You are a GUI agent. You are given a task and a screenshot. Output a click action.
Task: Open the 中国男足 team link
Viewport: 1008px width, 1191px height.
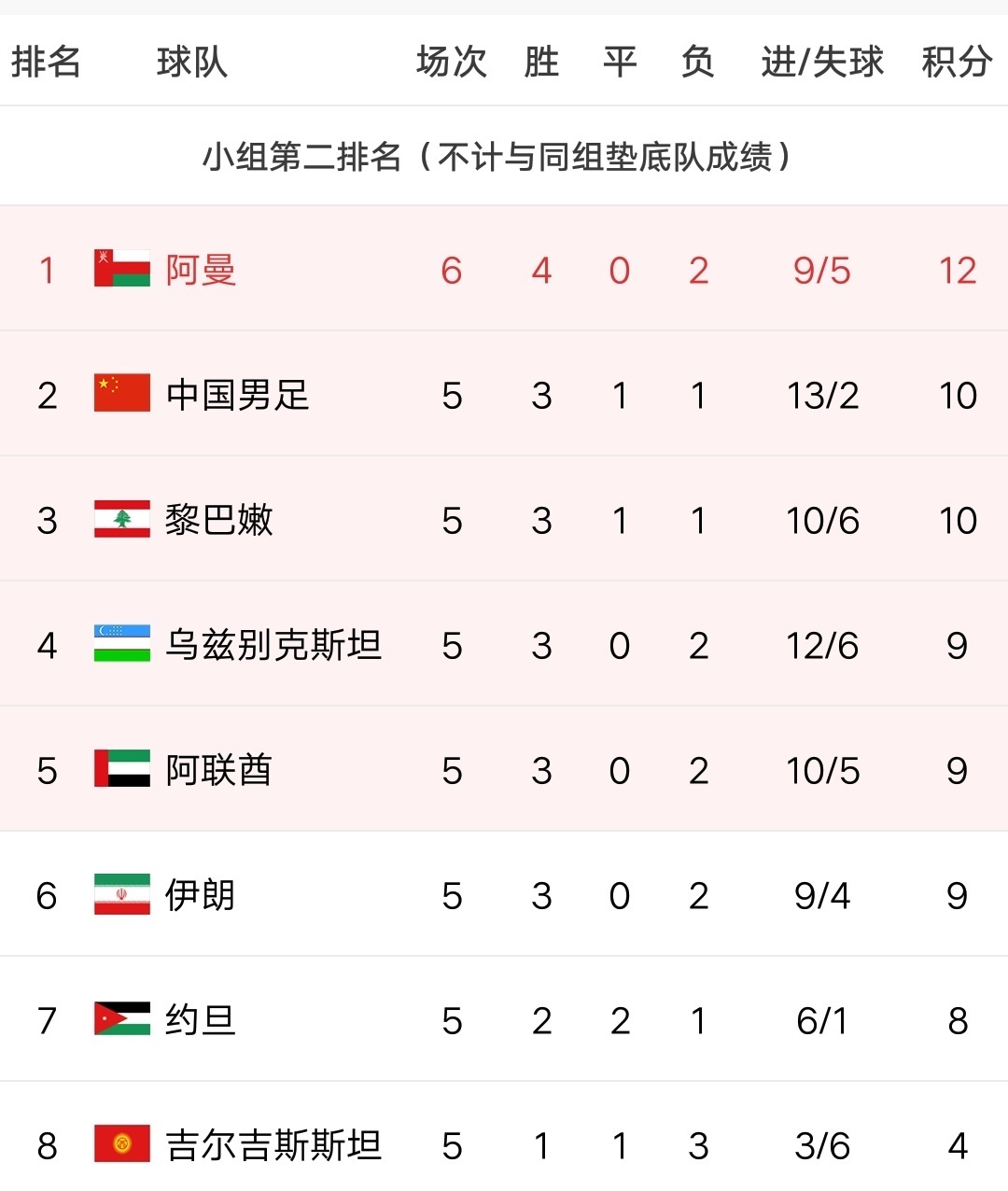pos(237,395)
